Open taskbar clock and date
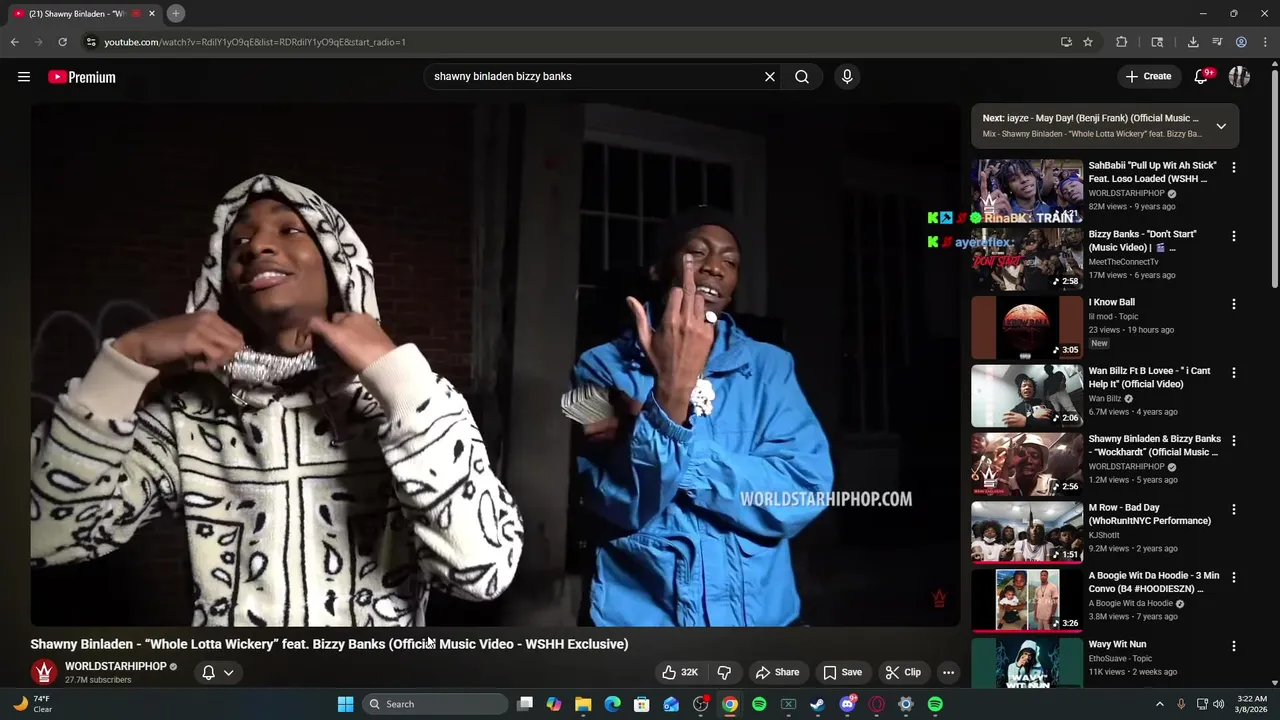 (x=1251, y=704)
